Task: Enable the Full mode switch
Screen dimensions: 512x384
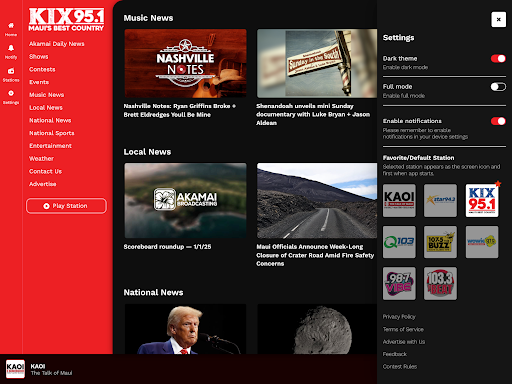Action: click(498, 87)
